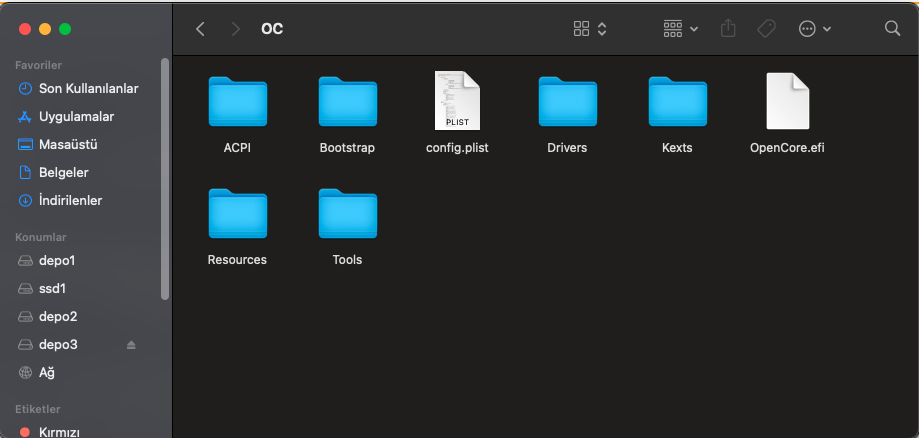Image resolution: width=919 pixels, height=438 pixels.
Task: Open the Kexts folder
Action: [x=677, y=102]
